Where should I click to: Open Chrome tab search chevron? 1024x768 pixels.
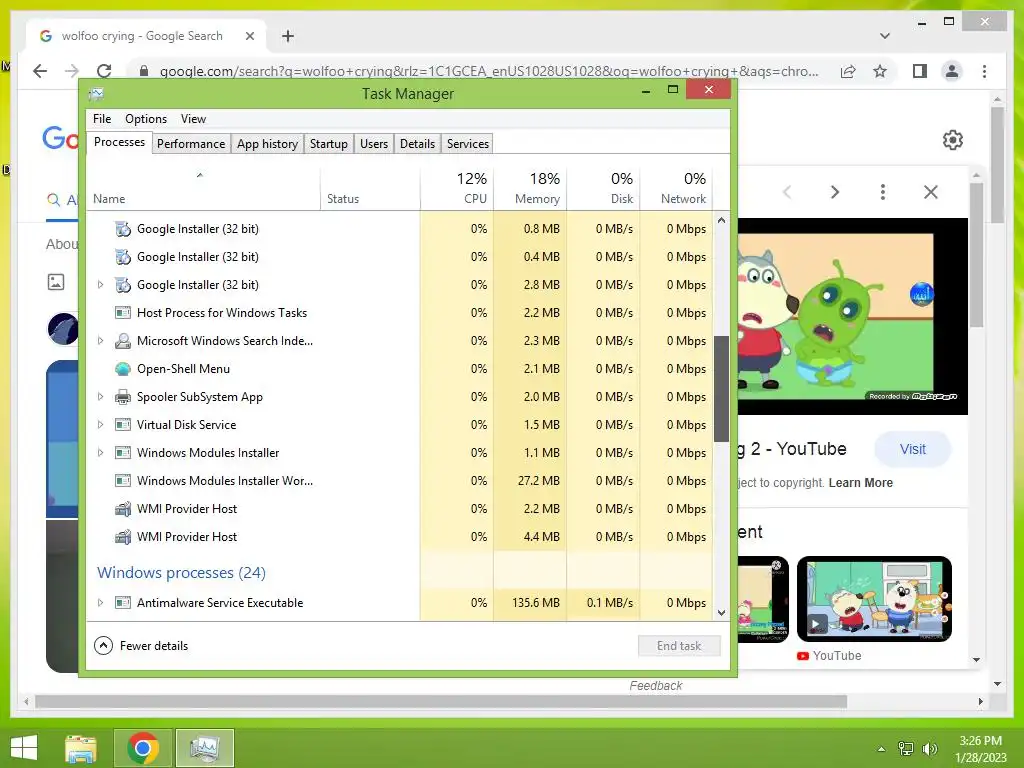click(885, 36)
